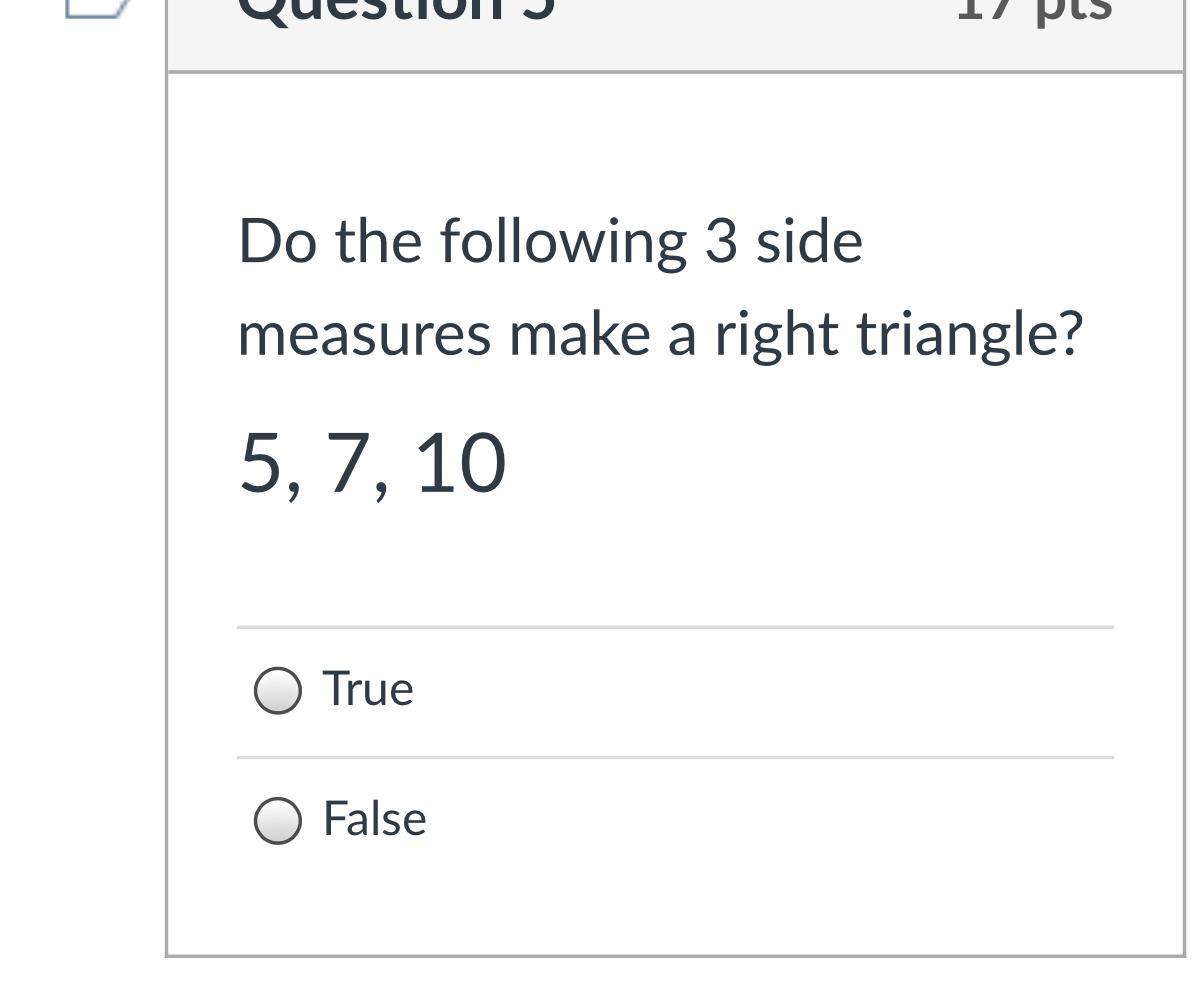
Task: Click the side measures "5, 7, 10"
Action: pyautogui.click(x=372, y=464)
